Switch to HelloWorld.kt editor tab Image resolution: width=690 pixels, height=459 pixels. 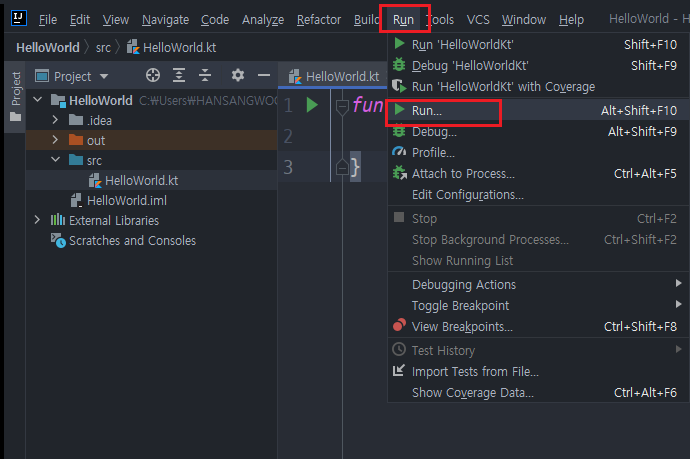pos(333,77)
